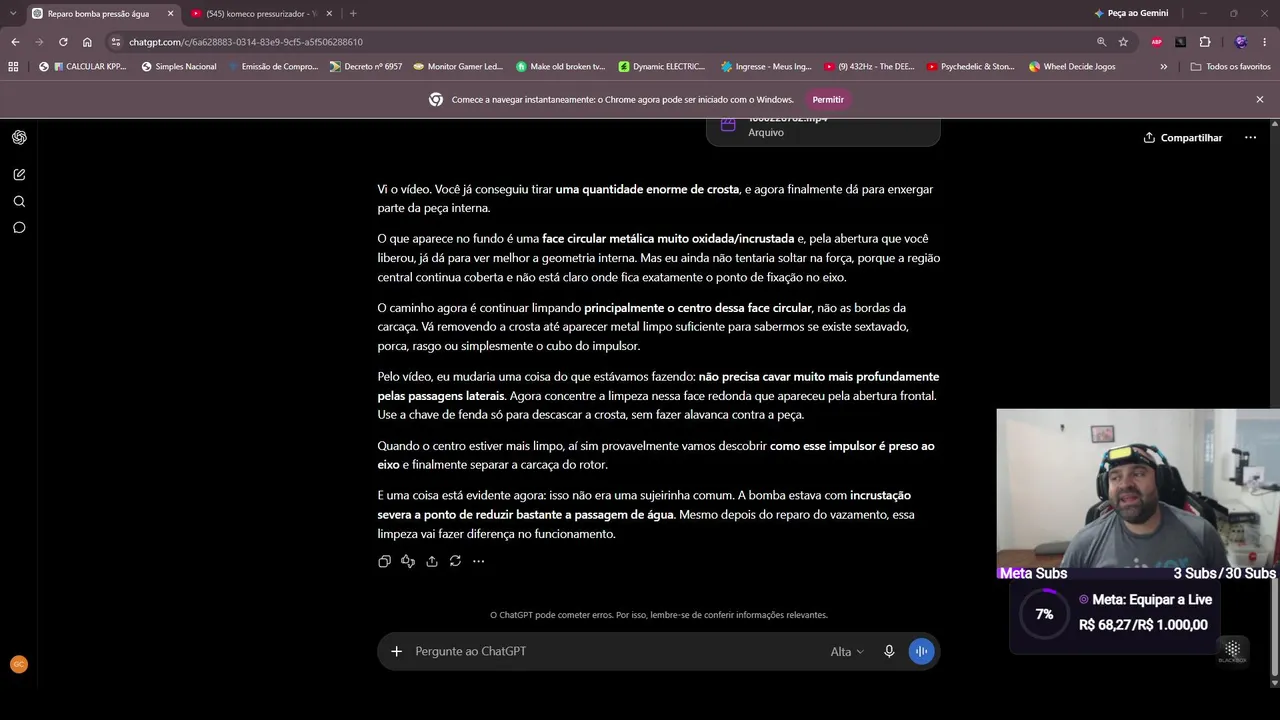Screen dimensions: 1280x720
Task: Open the Alta model dropdown
Action: point(847,651)
